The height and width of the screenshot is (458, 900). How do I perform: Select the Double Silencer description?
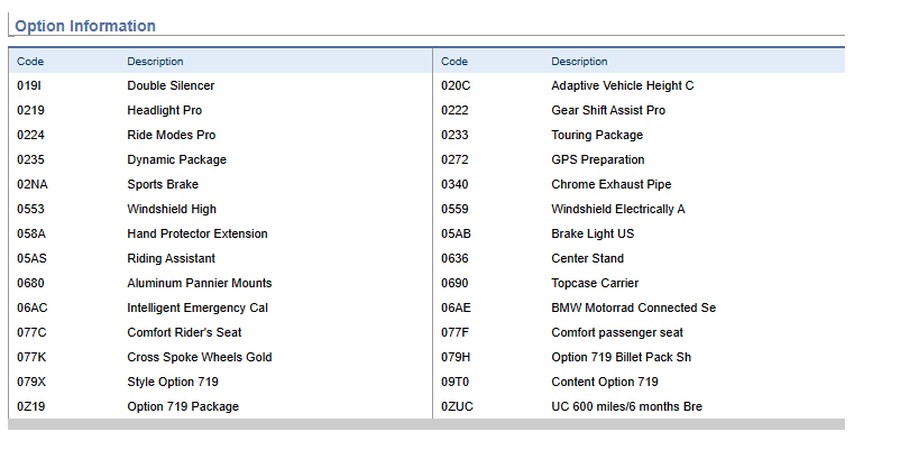(x=170, y=86)
